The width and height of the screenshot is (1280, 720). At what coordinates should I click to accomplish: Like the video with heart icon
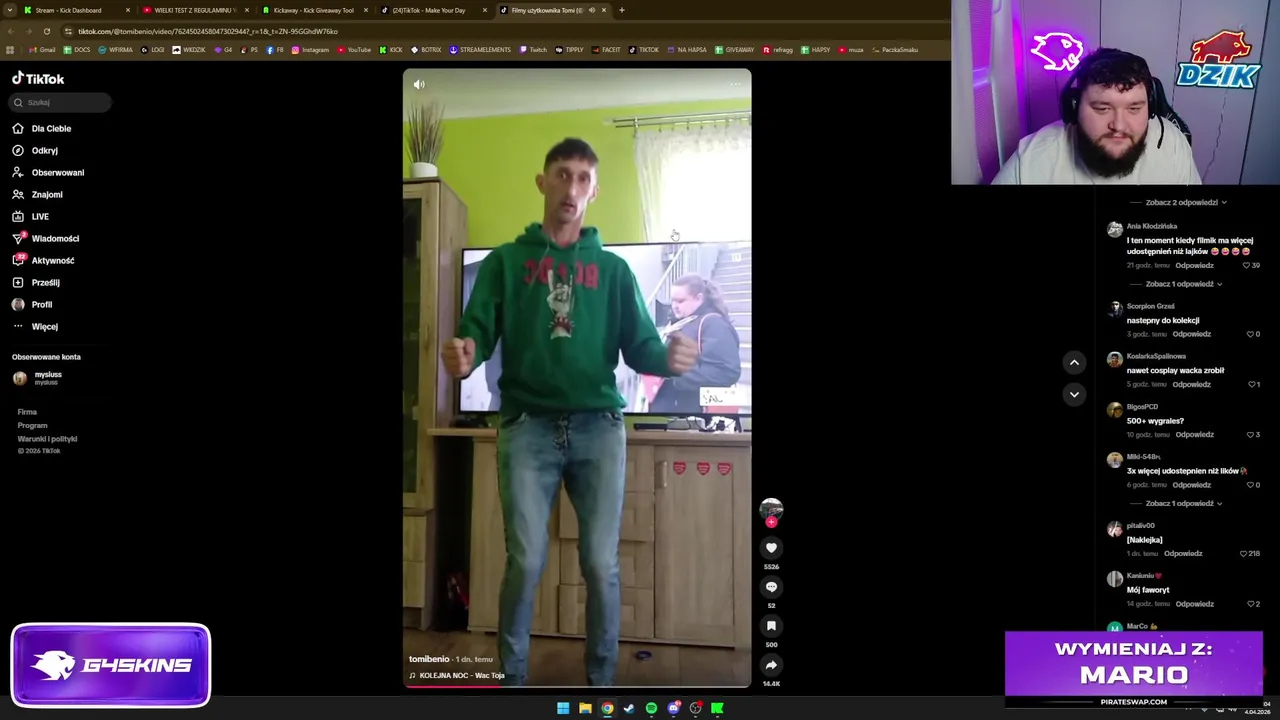tap(771, 547)
